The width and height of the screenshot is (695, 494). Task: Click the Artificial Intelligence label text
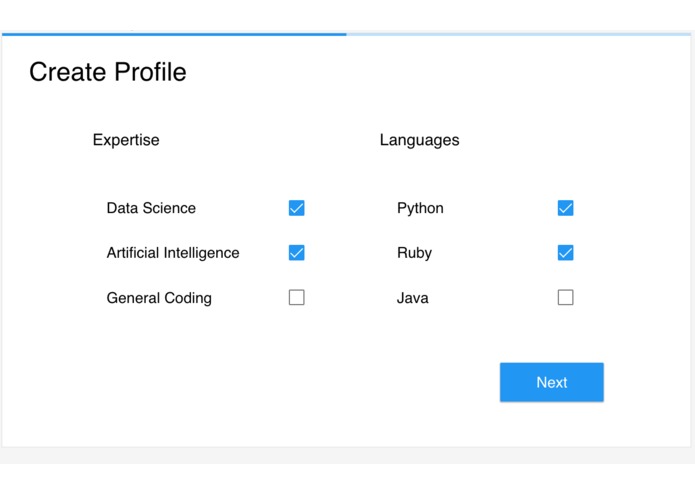coord(173,253)
